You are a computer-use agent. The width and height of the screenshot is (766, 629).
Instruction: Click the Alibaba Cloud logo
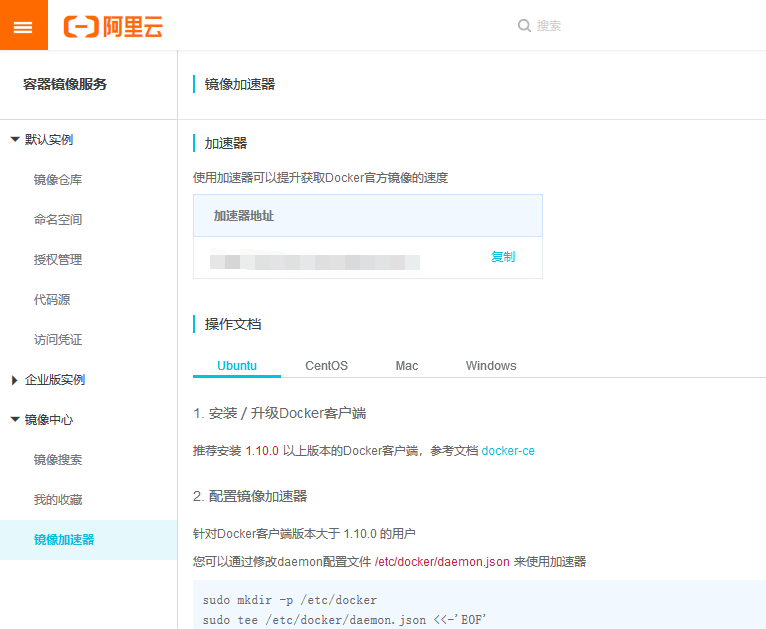(x=113, y=27)
